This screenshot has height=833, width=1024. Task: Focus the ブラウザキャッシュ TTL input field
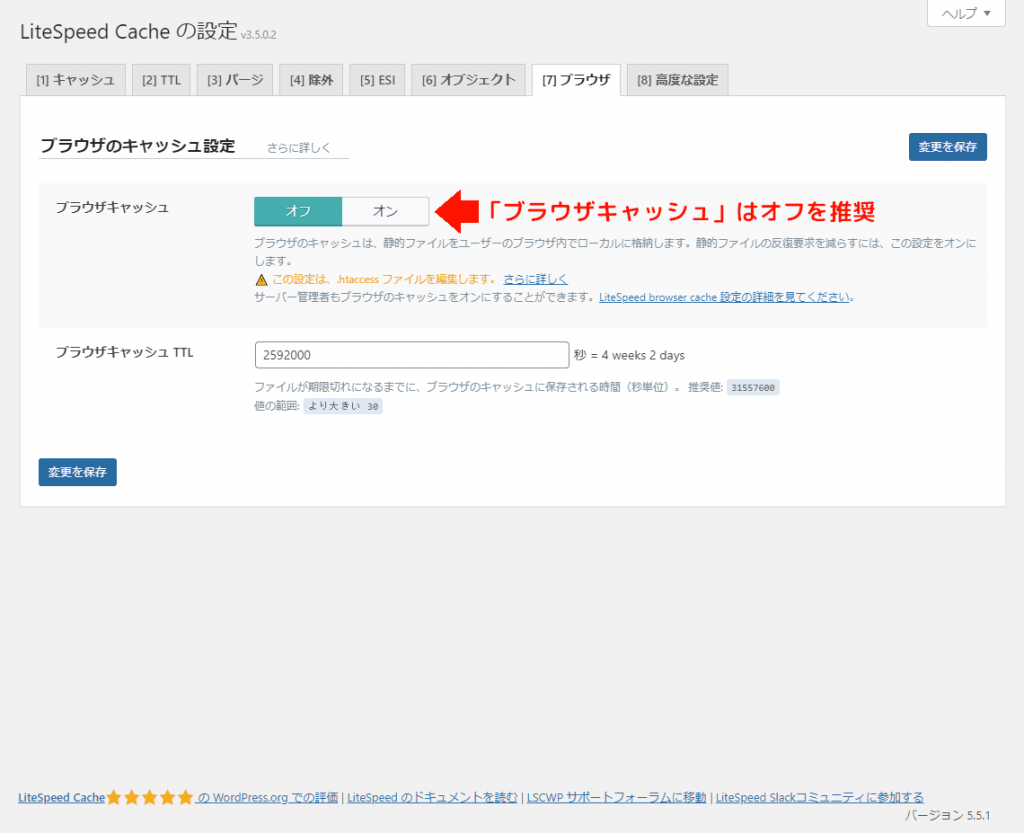click(x=412, y=355)
